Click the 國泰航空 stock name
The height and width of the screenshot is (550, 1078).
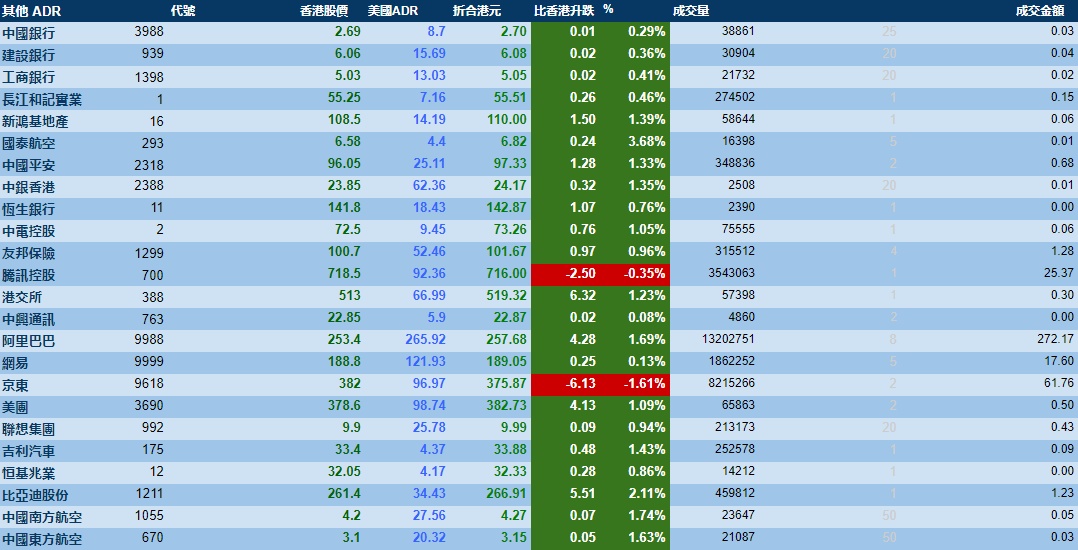tap(29, 143)
